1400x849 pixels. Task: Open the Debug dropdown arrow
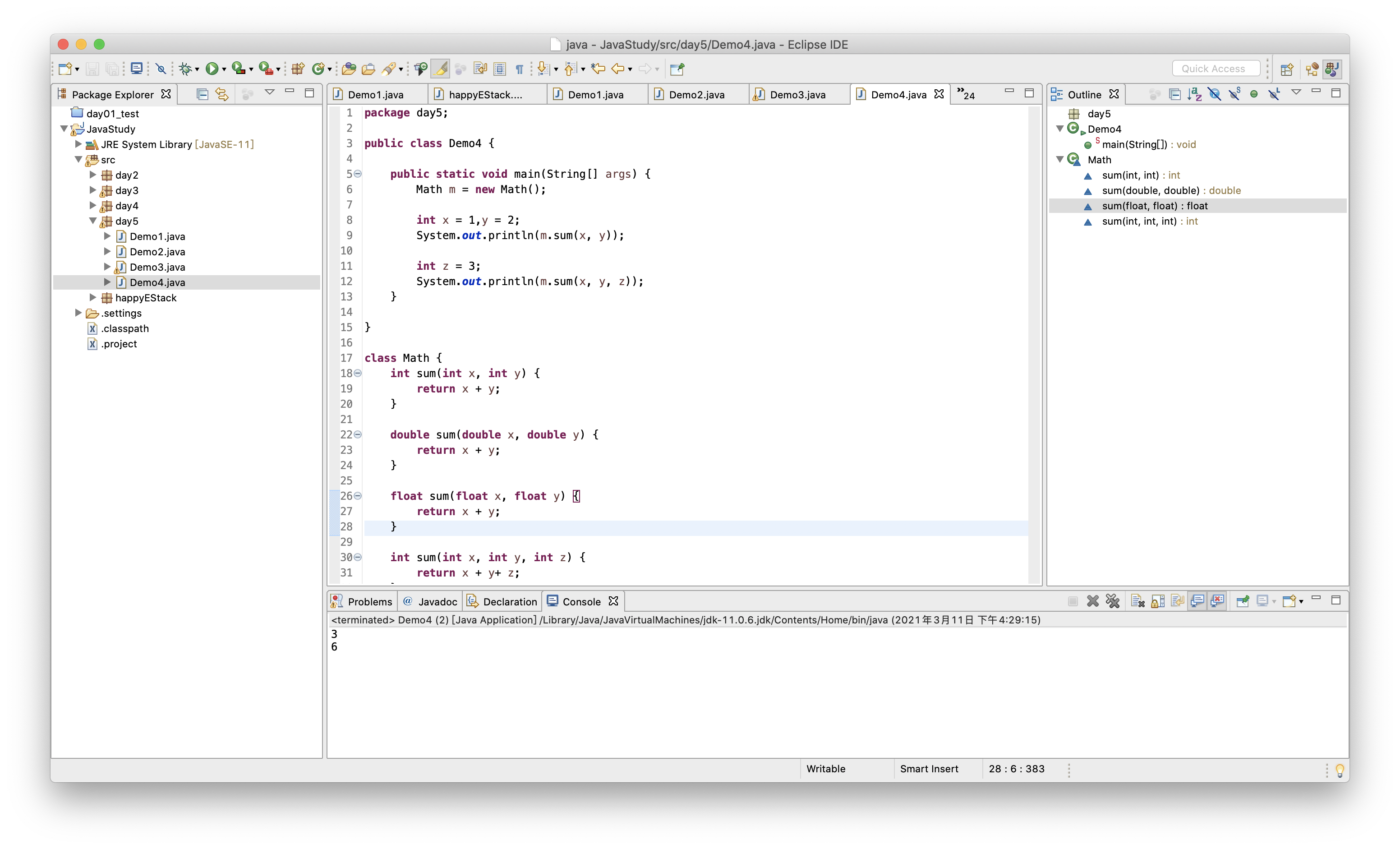[197, 69]
